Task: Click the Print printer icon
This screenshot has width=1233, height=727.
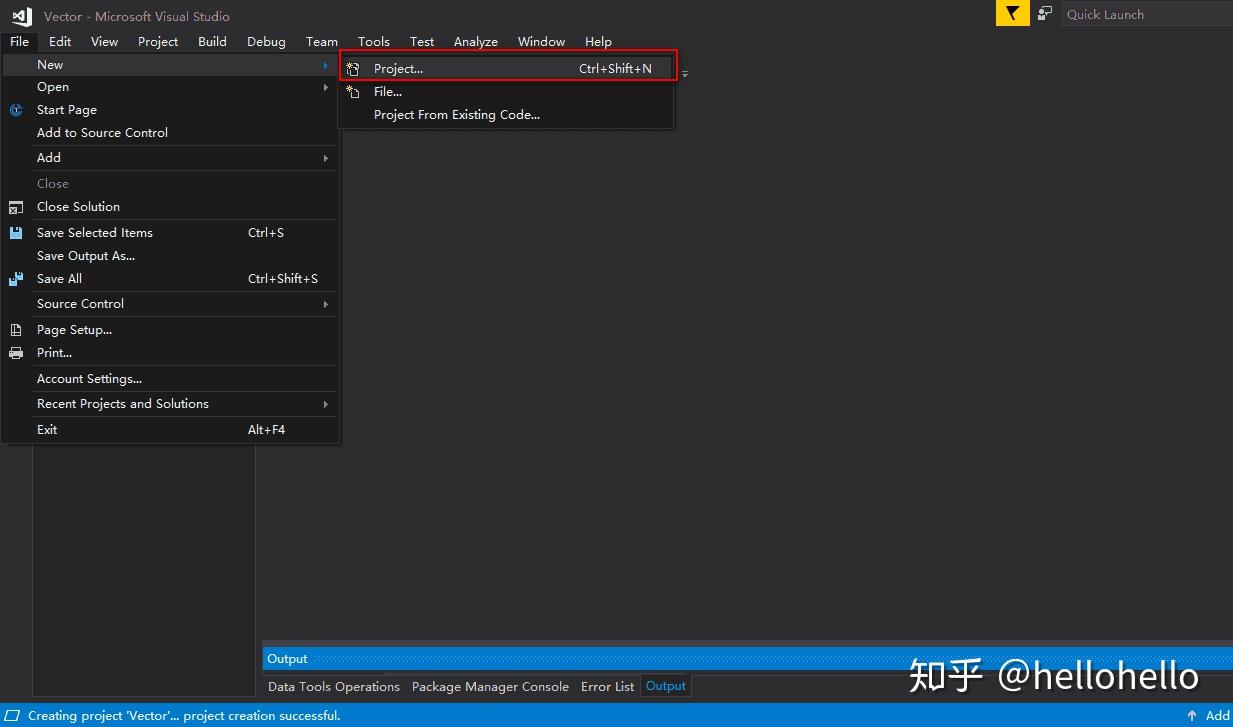Action: (16, 353)
